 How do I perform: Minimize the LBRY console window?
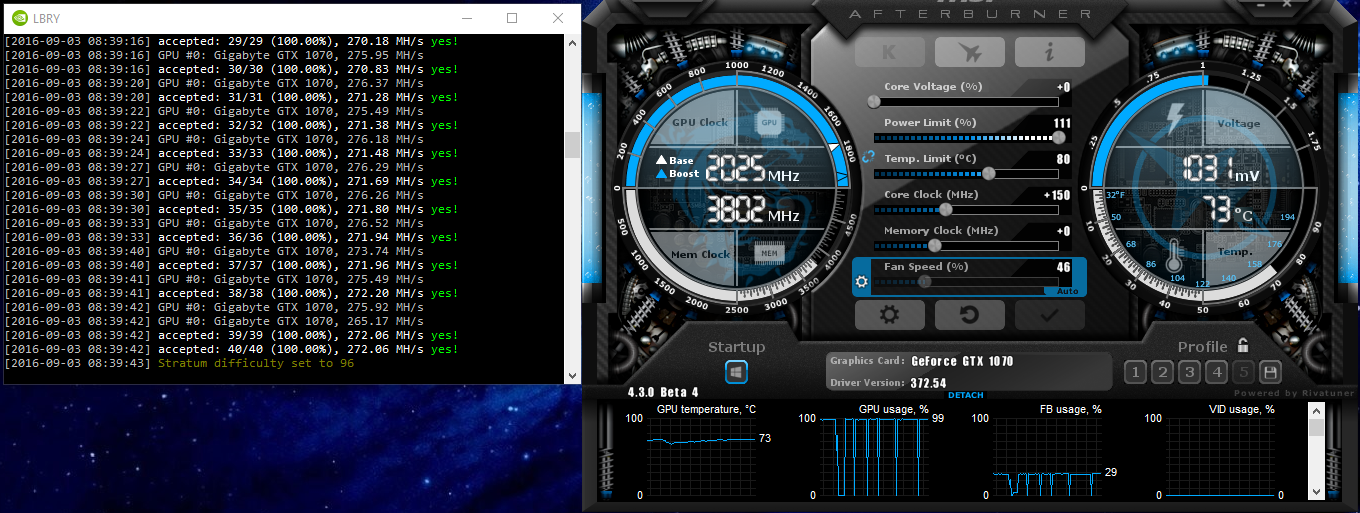coord(468,18)
